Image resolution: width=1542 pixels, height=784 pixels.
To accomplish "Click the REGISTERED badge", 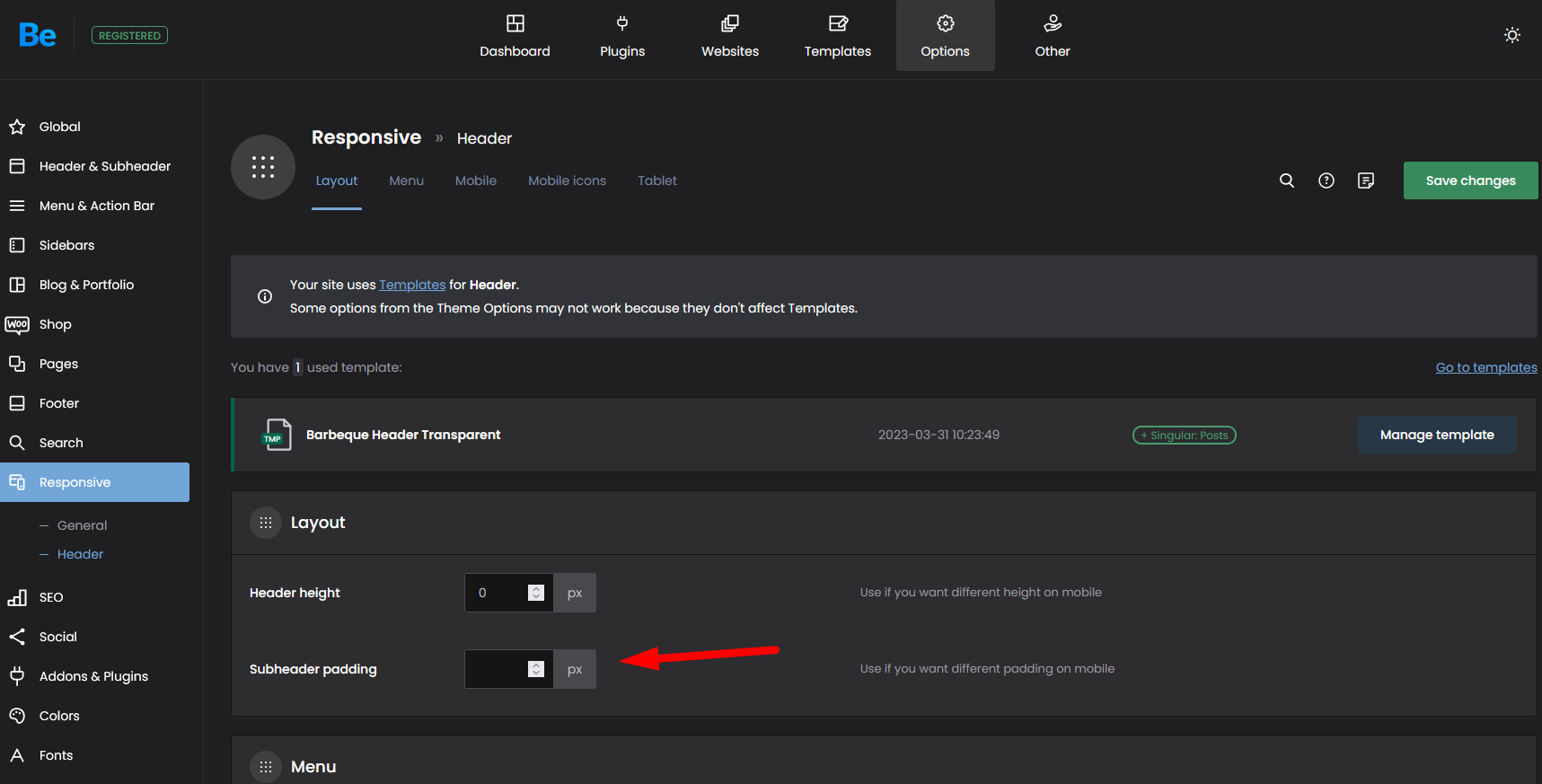I will (x=129, y=36).
